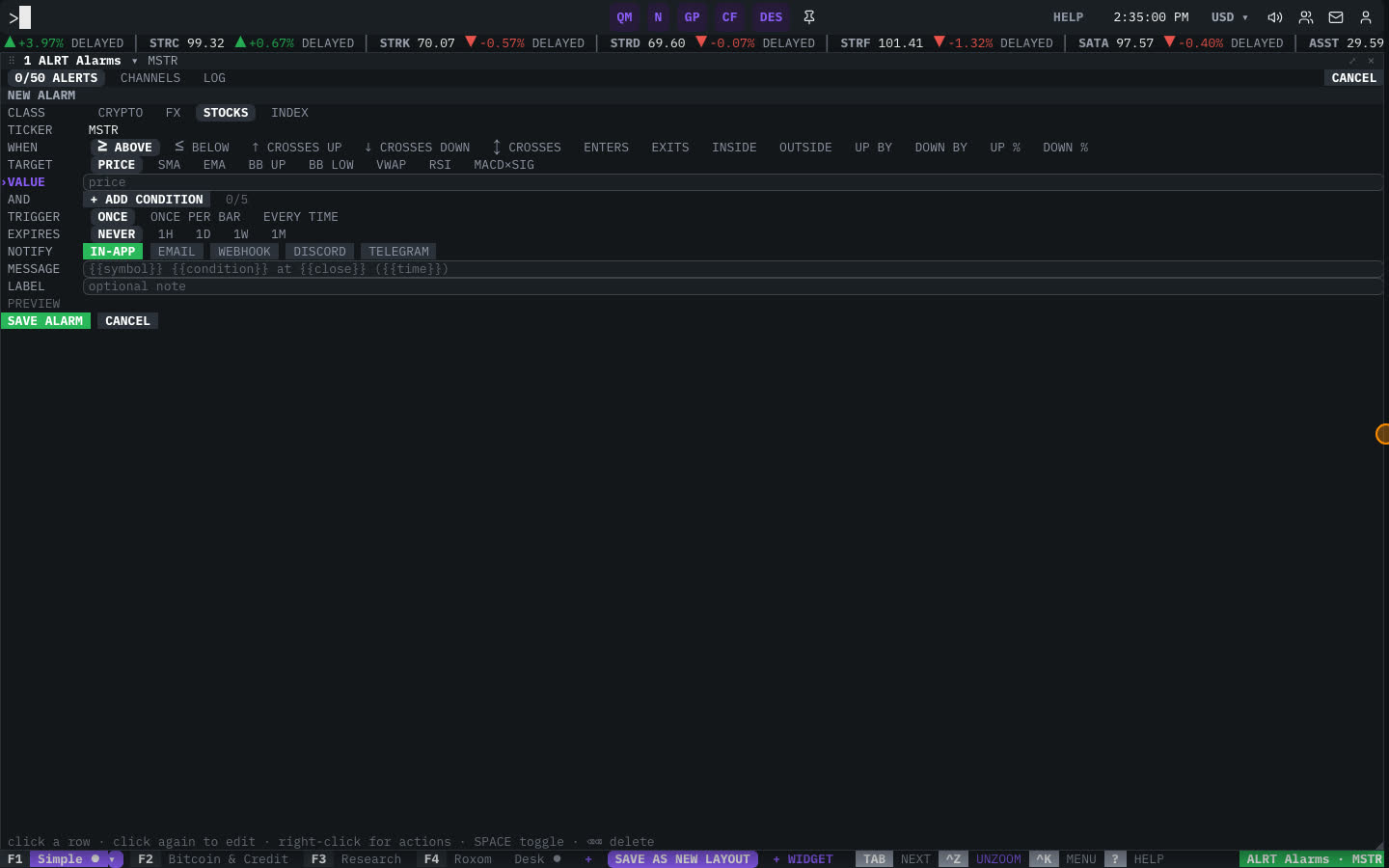Click the optional note label field
The height and width of the screenshot is (868, 1389).
pos(733,286)
